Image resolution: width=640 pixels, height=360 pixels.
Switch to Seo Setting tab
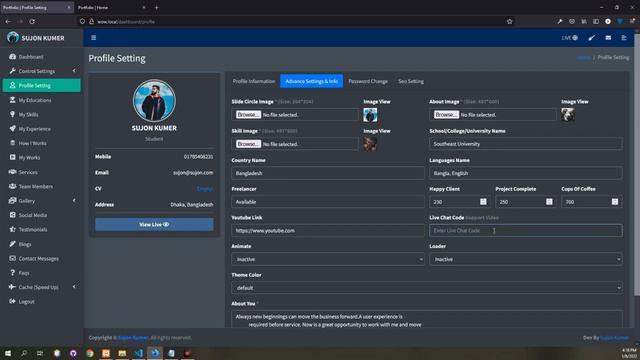pos(411,81)
